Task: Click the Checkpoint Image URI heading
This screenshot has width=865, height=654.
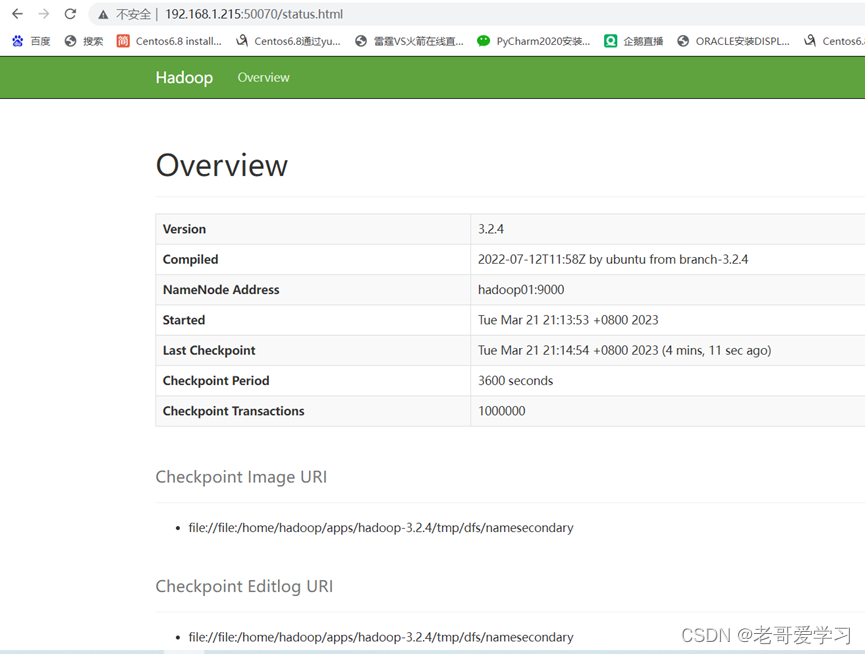Action: [241, 477]
